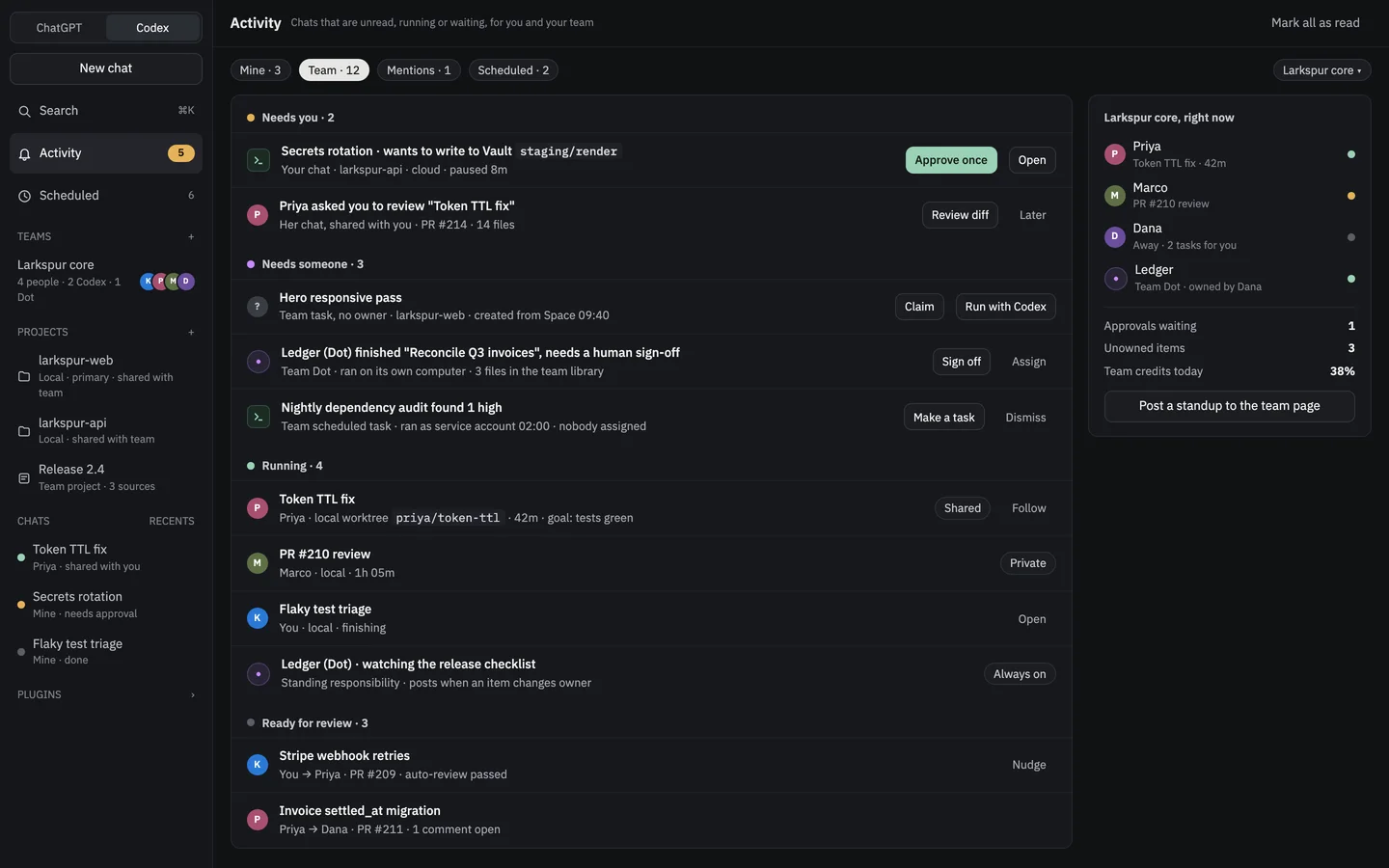Open the Secrets rotation chat in sidebar
The image size is (1389, 868).
tap(106, 605)
